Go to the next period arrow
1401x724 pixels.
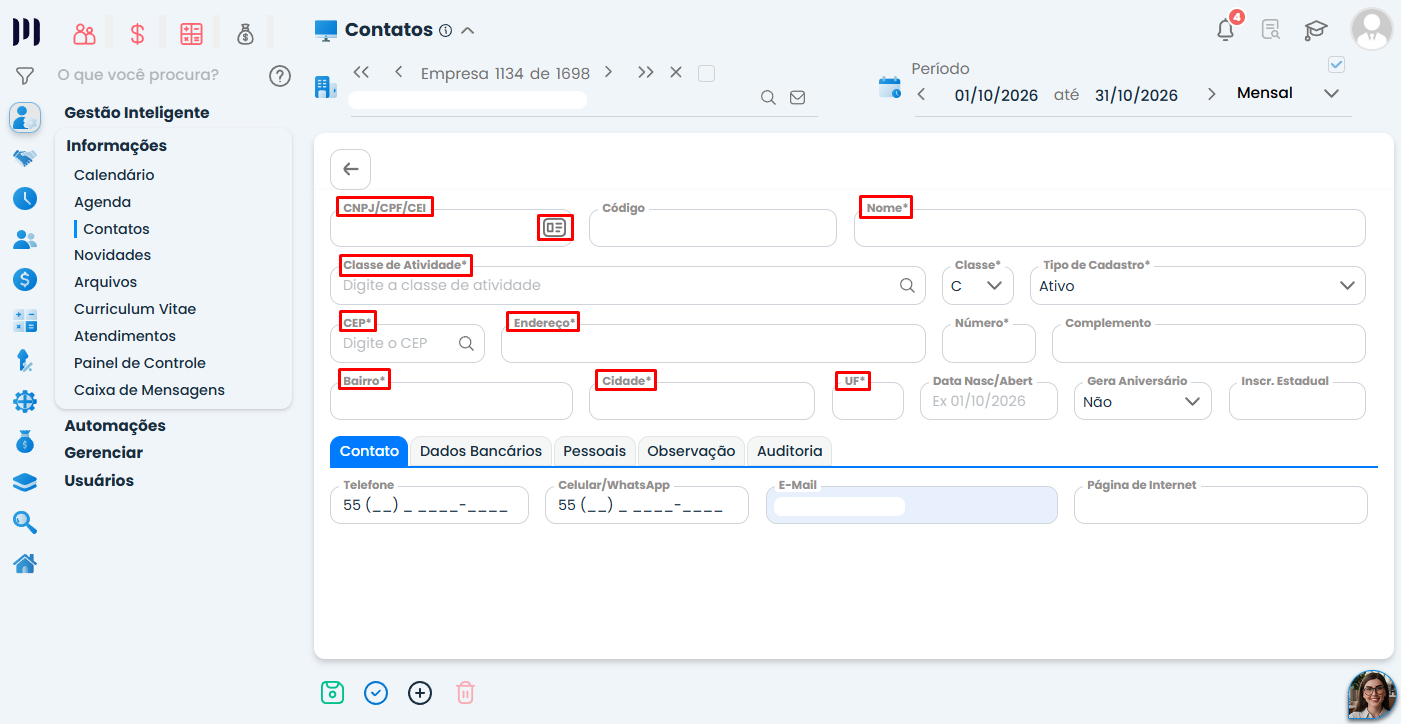tap(1212, 94)
